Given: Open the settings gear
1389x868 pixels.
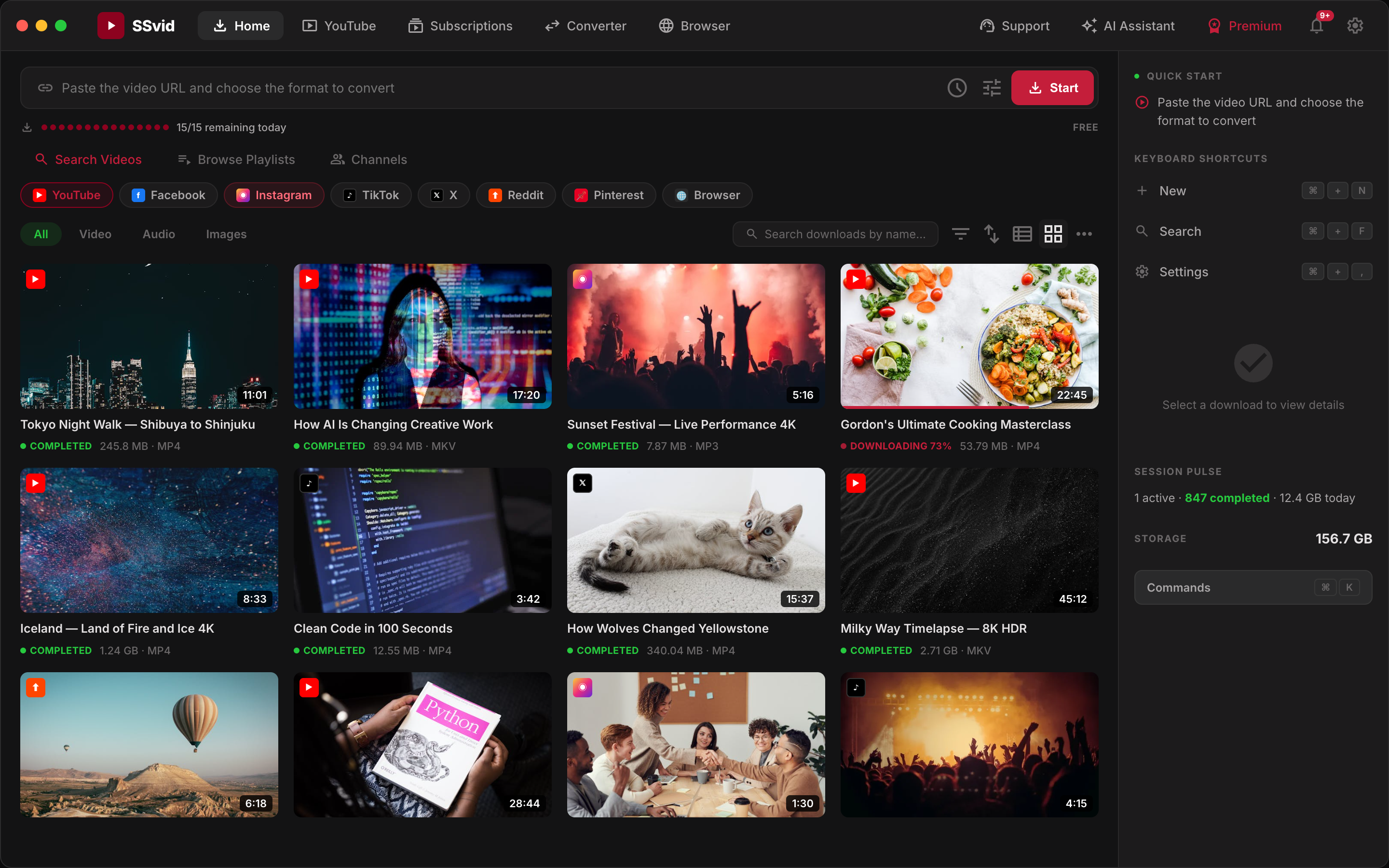Looking at the screenshot, I should click(1355, 25).
